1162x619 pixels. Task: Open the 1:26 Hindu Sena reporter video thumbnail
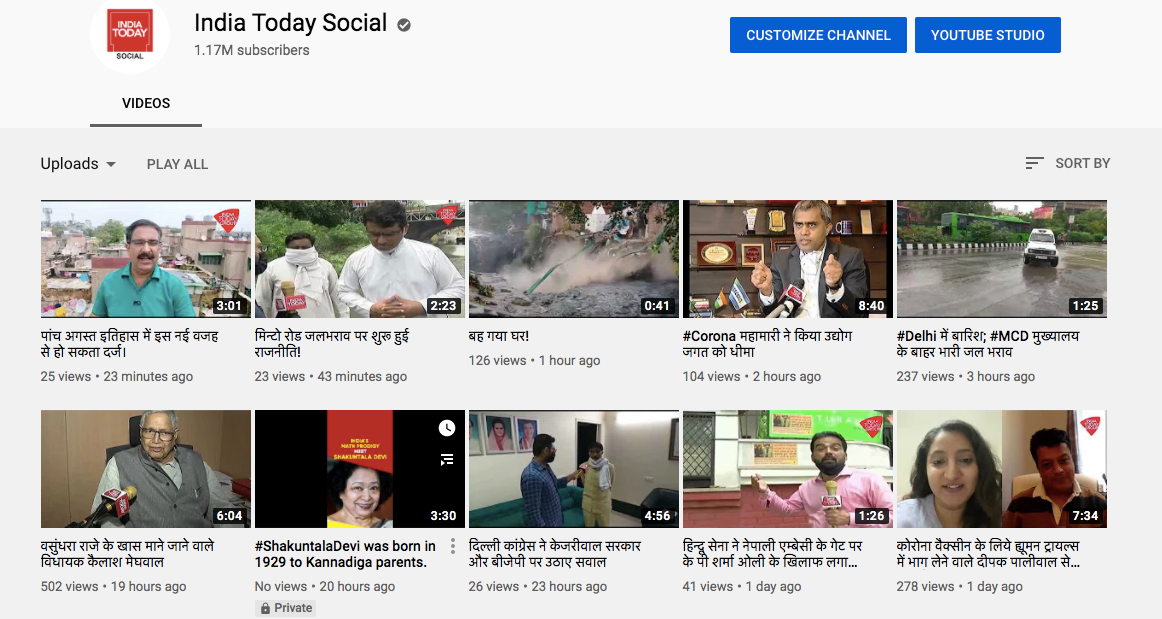point(788,469)
